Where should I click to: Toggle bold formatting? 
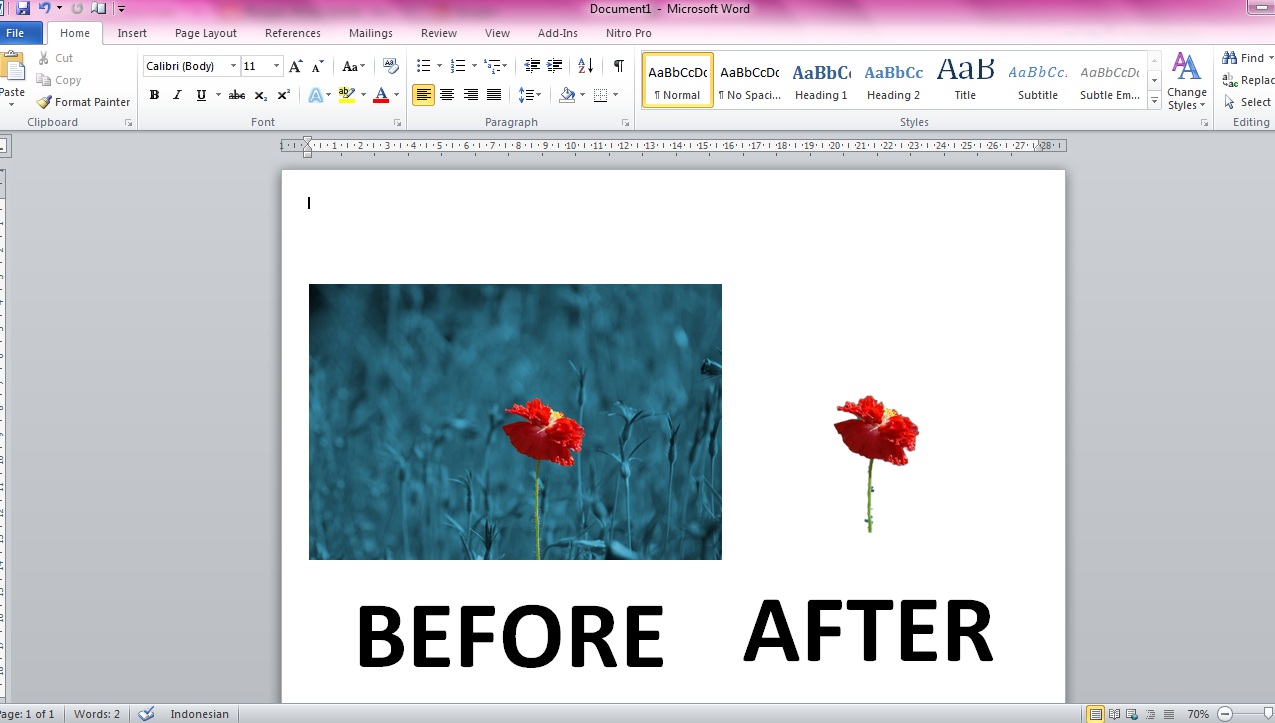[154, 95]
